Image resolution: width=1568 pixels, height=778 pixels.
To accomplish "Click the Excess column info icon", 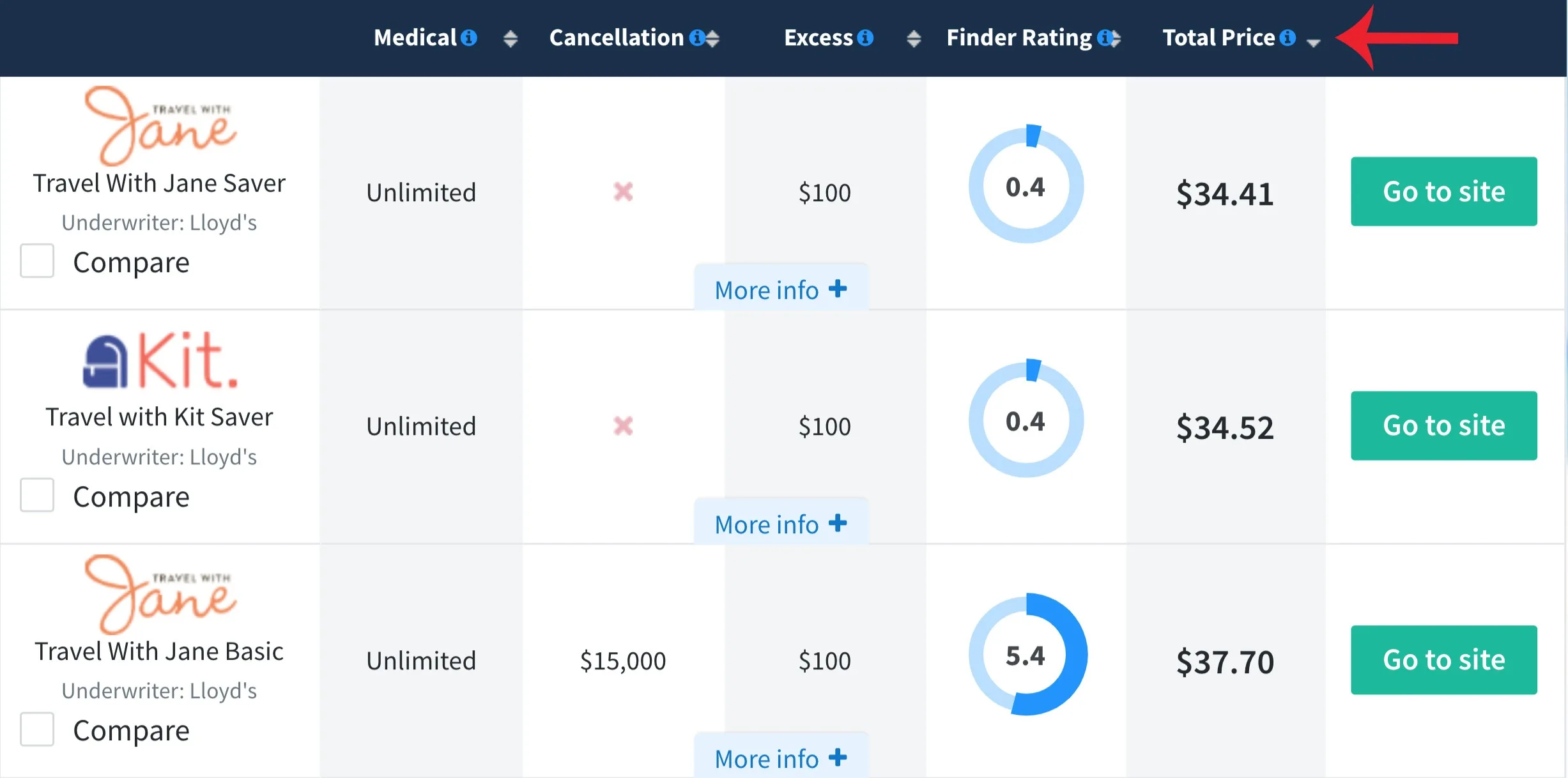I will [x=865, y=38].
